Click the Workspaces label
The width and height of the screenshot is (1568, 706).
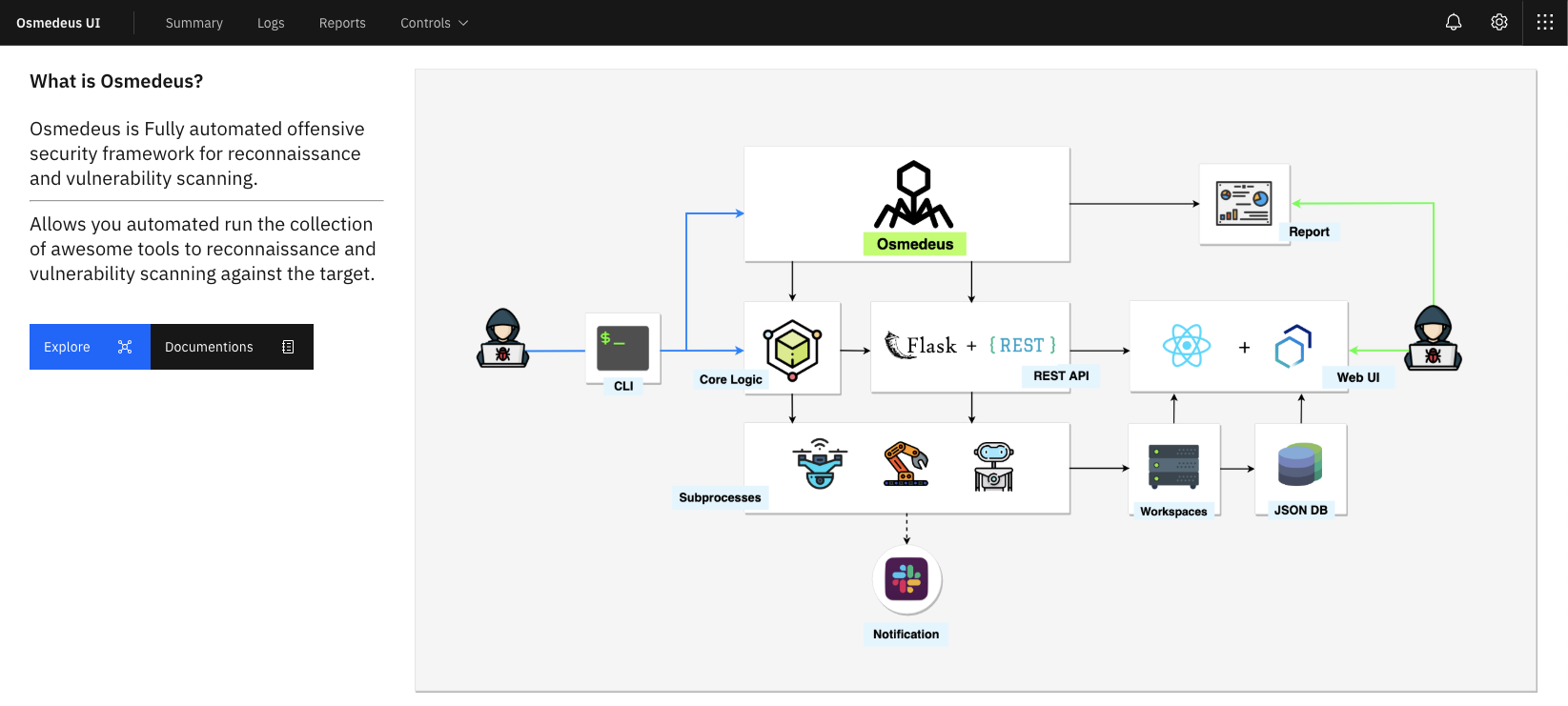pyautogui.click(x=1173, y=512)
